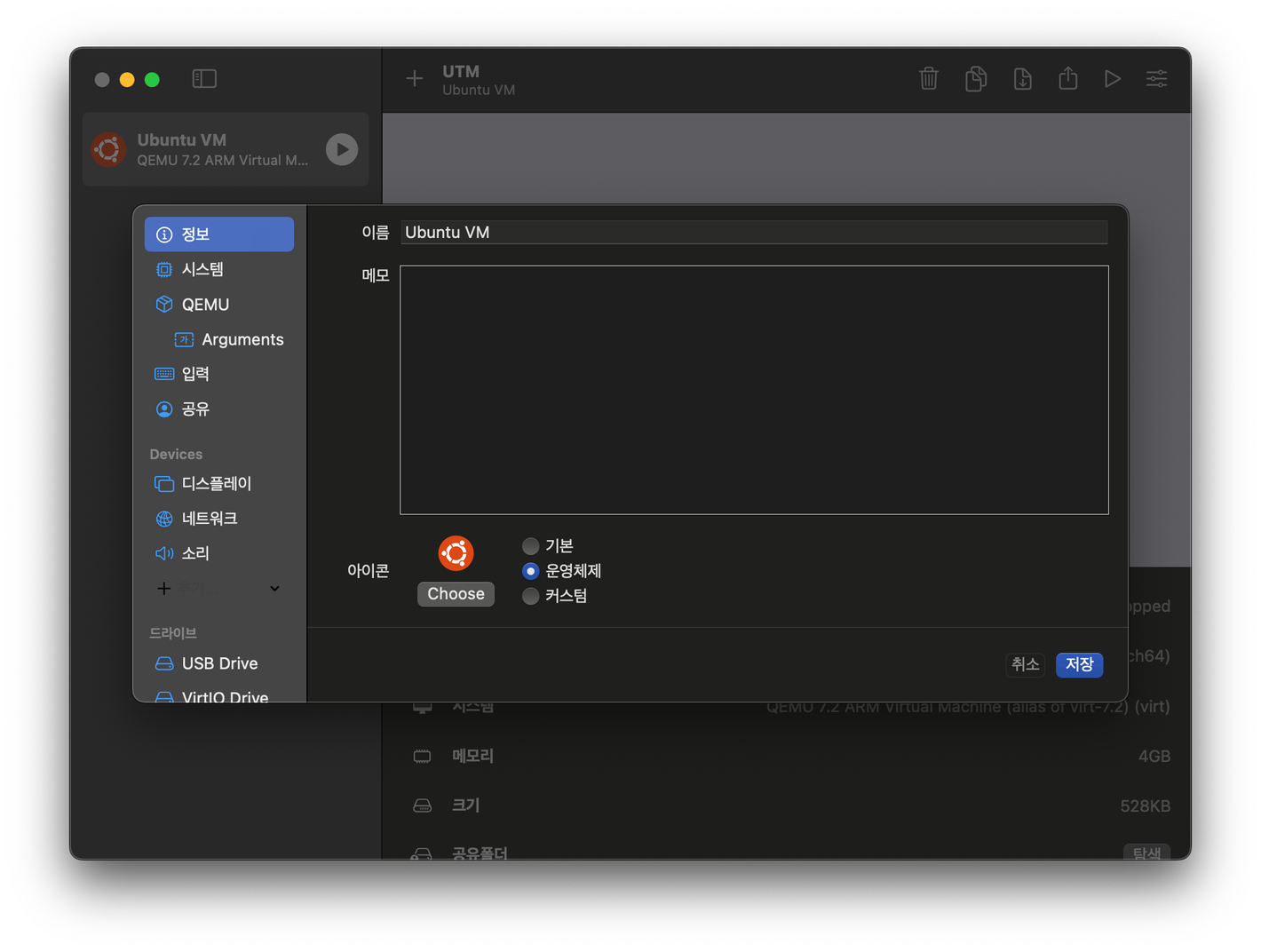Select the 커스텀 icon radio option
The image size is (1261, 952).
[530, 596]
